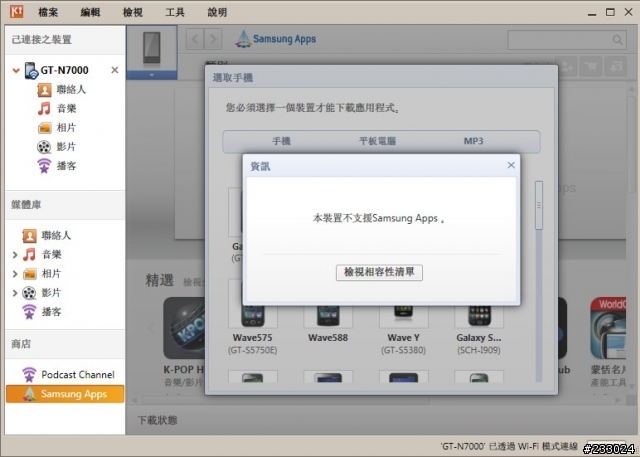This screenshot has height=457, width=640.
Task: Open library 播客 podcast icon
Action: (29, 312)
